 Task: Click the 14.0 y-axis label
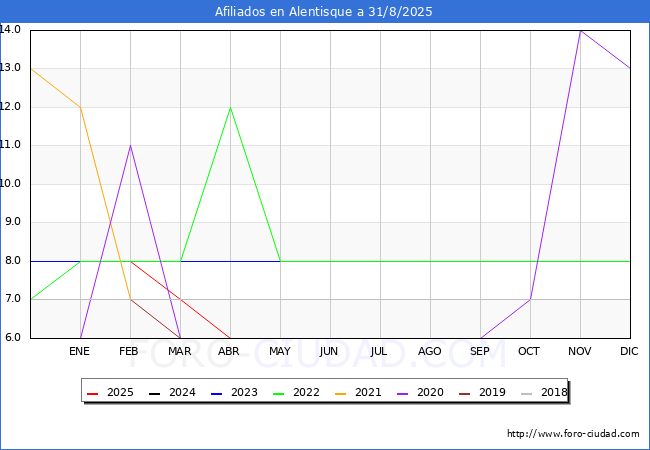click(10, 29)
